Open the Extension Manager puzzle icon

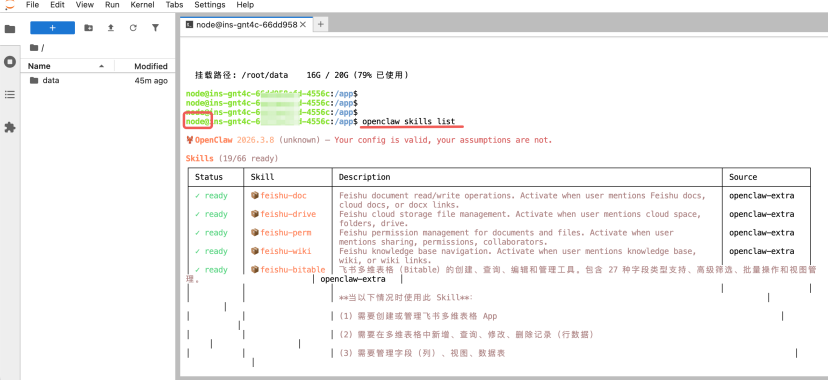coord(10,127)
